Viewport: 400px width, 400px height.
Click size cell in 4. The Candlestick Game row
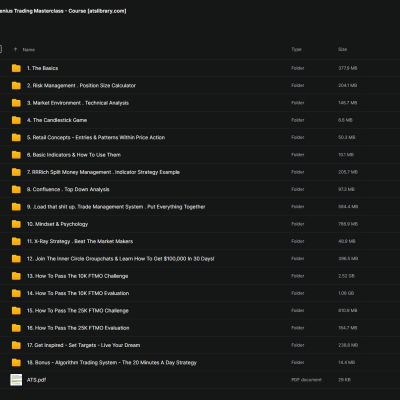click(x=345, y=120)
